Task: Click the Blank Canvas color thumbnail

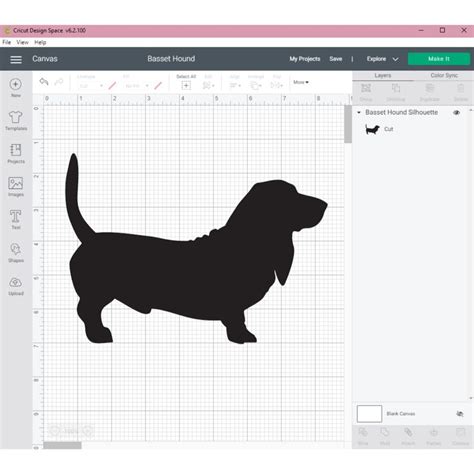Action: (x=369, y=414)
